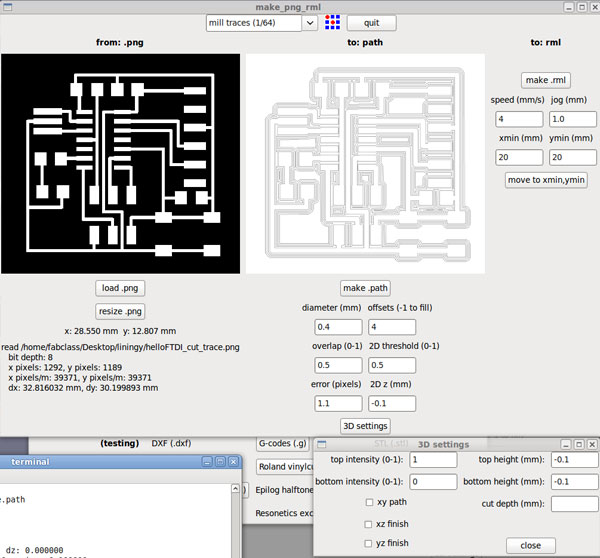Open the mill traces (1/64) dropdown arrow
Image resolution: width=600 pixels, height=558 pixels.
pyautogui.click(x=310, y=23)
